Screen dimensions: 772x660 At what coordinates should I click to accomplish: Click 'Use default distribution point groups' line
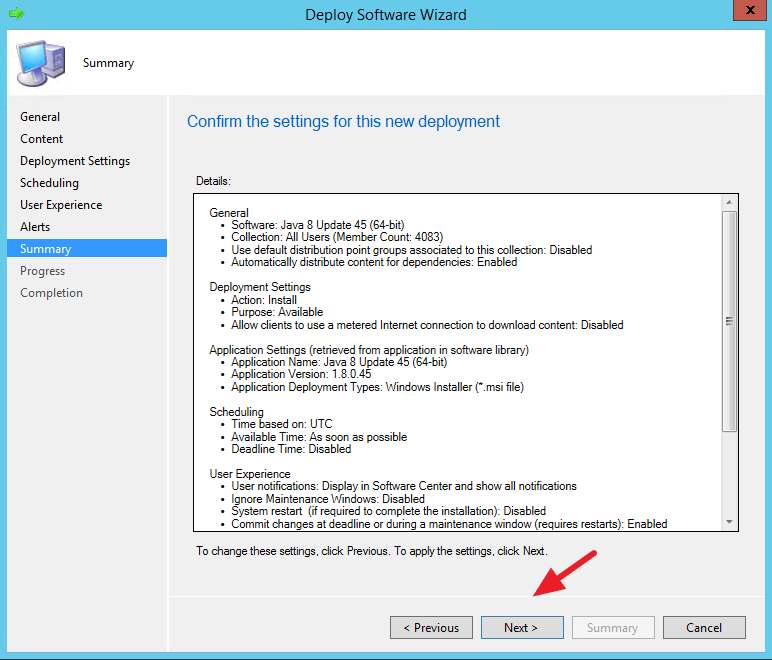(x=412, y=250)
